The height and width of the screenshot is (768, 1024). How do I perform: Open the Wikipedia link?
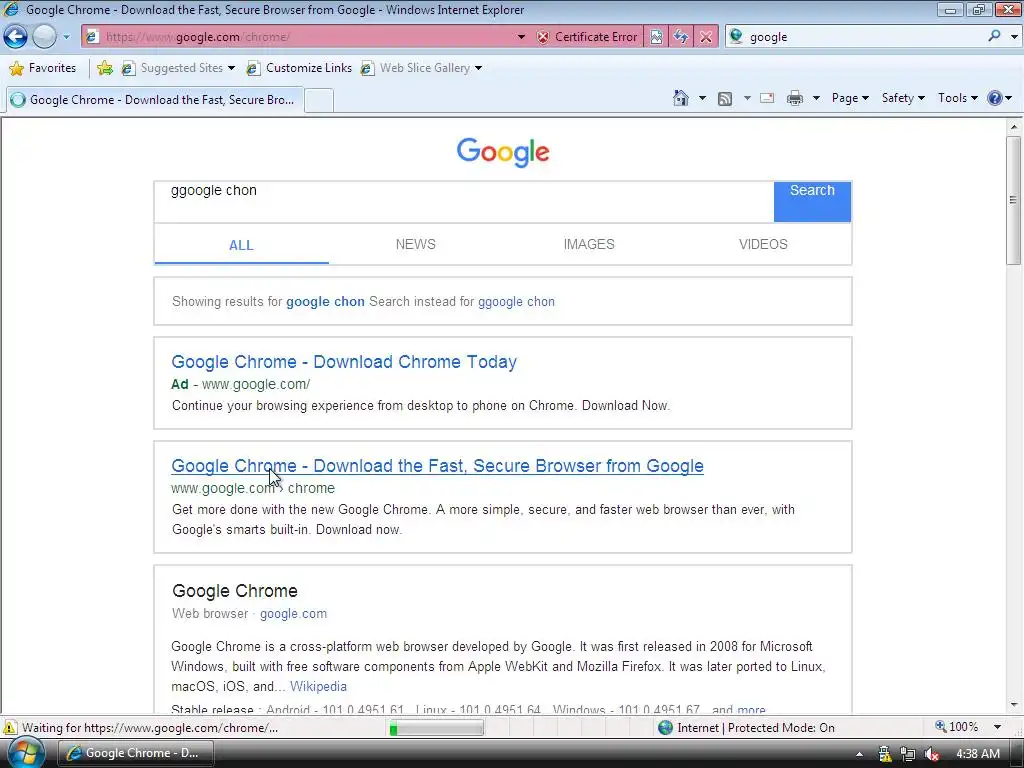point(318,686)
